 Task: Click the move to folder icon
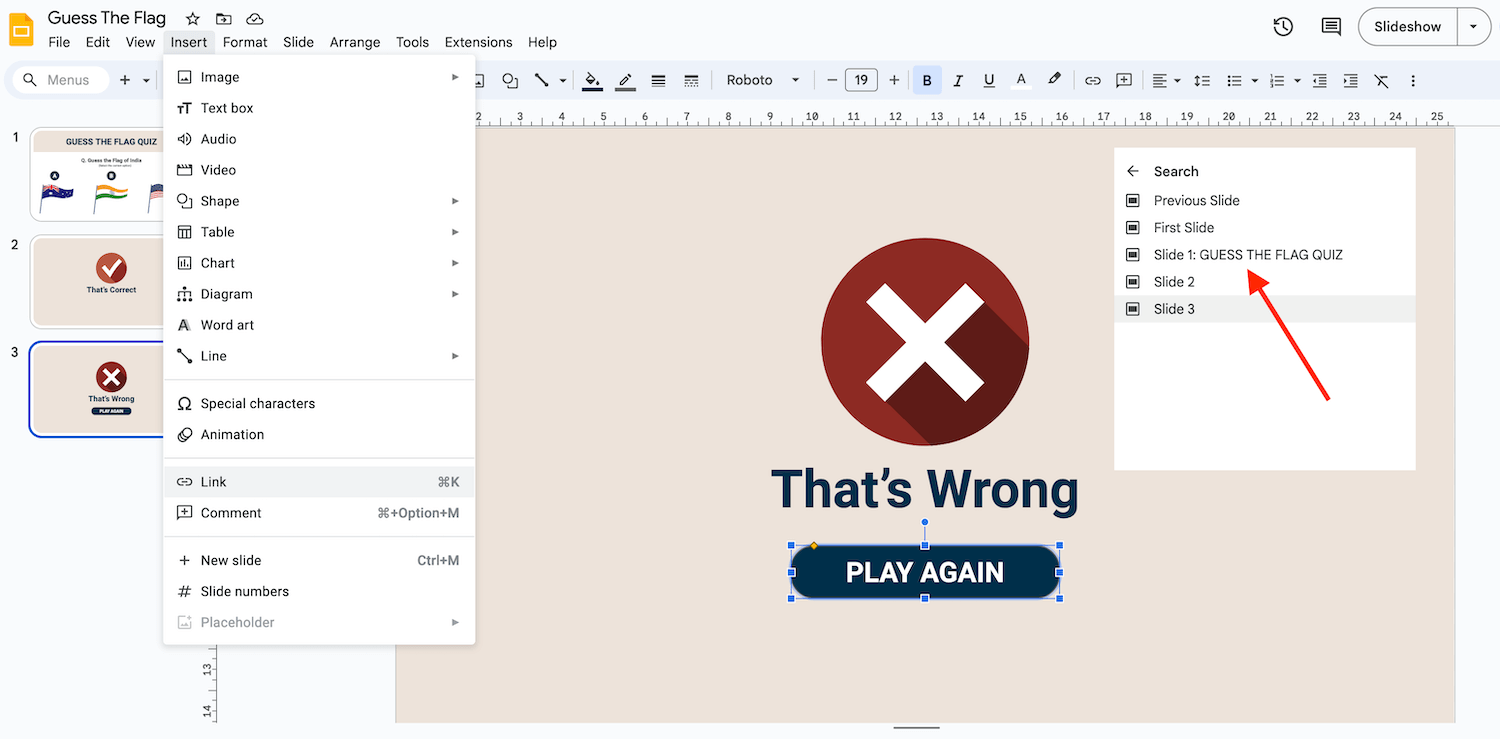tap(224, 19)
